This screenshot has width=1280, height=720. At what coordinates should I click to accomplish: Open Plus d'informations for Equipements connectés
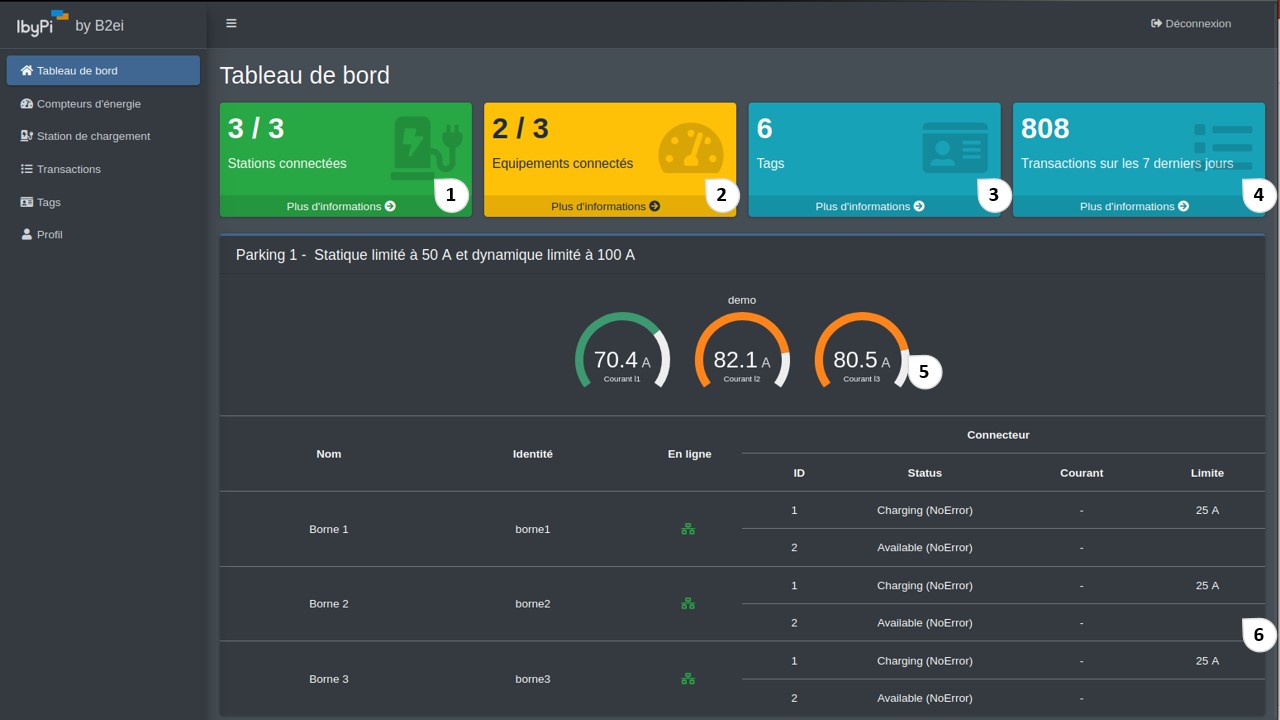point(606,206)
